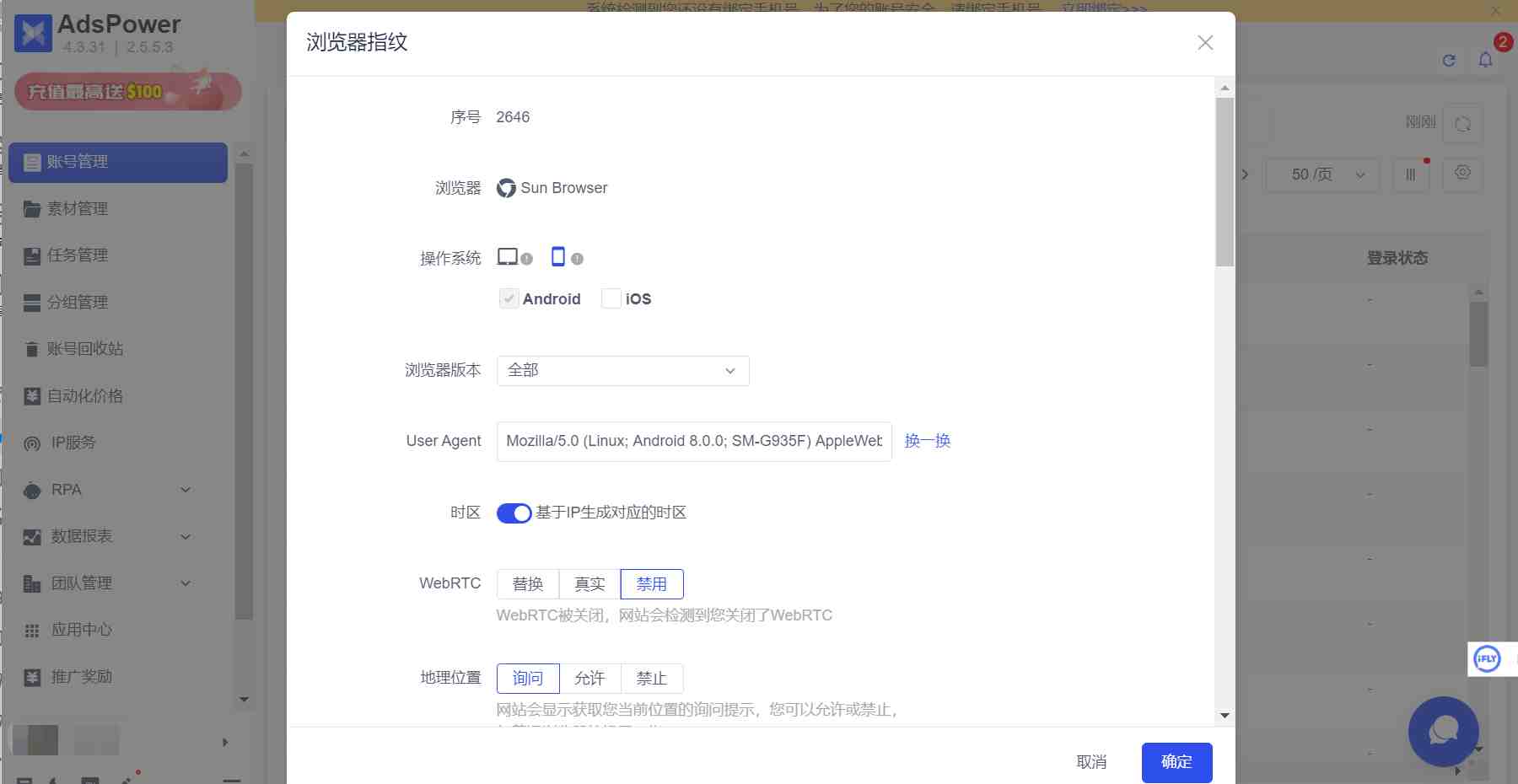Click the refresh icon near the bell
This screenshot has height=784, width=1518.
pos(1449,60)
